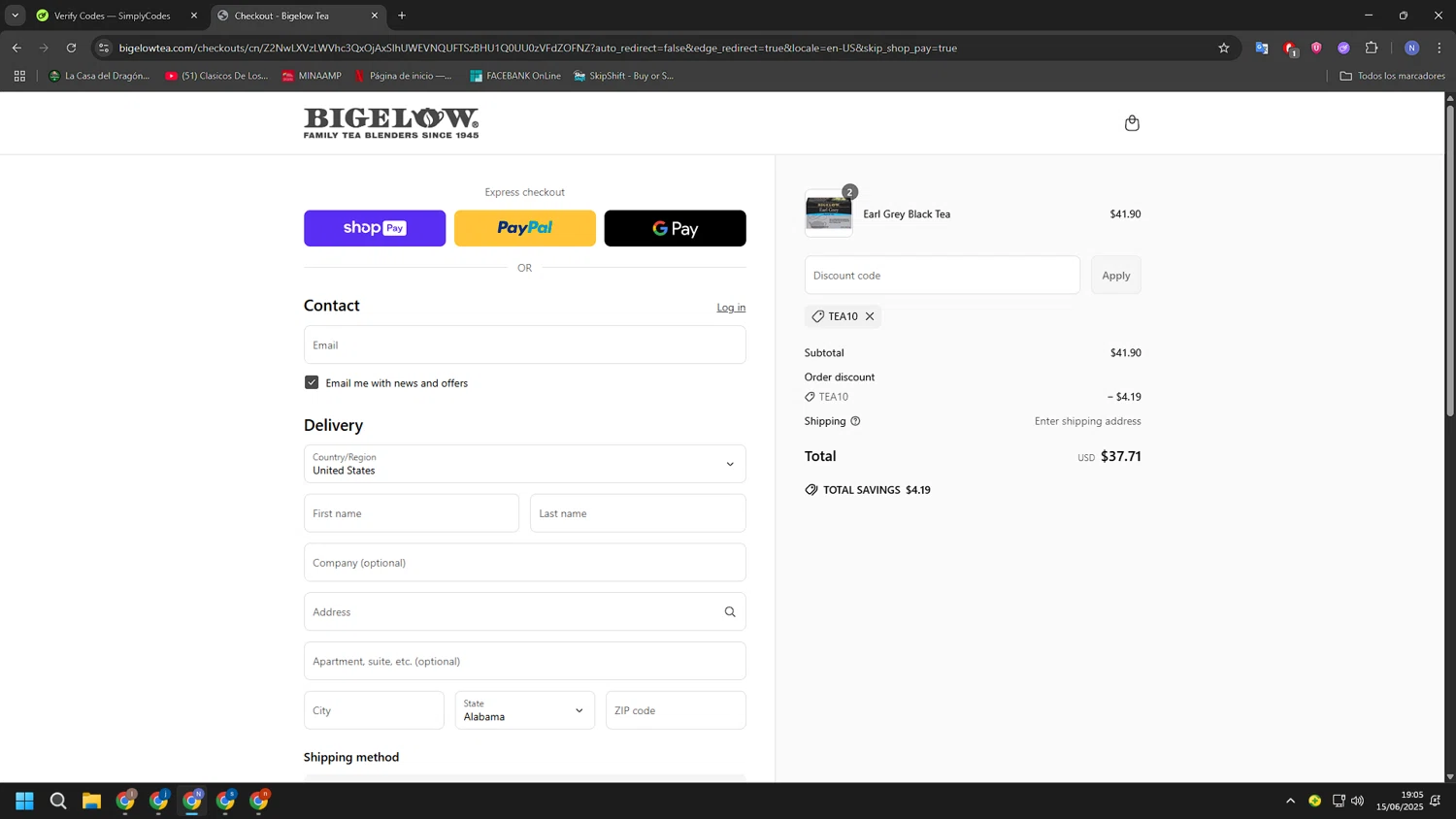Focus the First name field

pos(412,513)
